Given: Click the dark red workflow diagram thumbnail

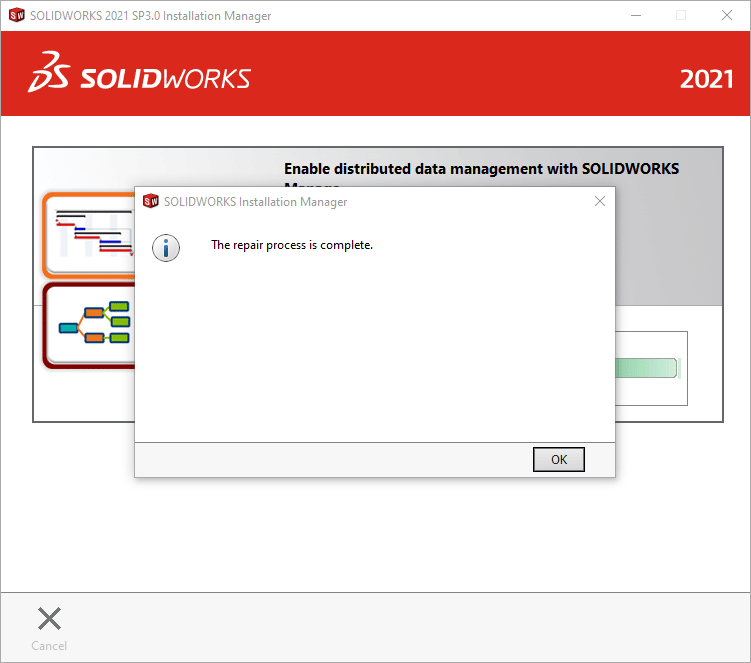Looking at the screenshot, I should tap(89, 326).
